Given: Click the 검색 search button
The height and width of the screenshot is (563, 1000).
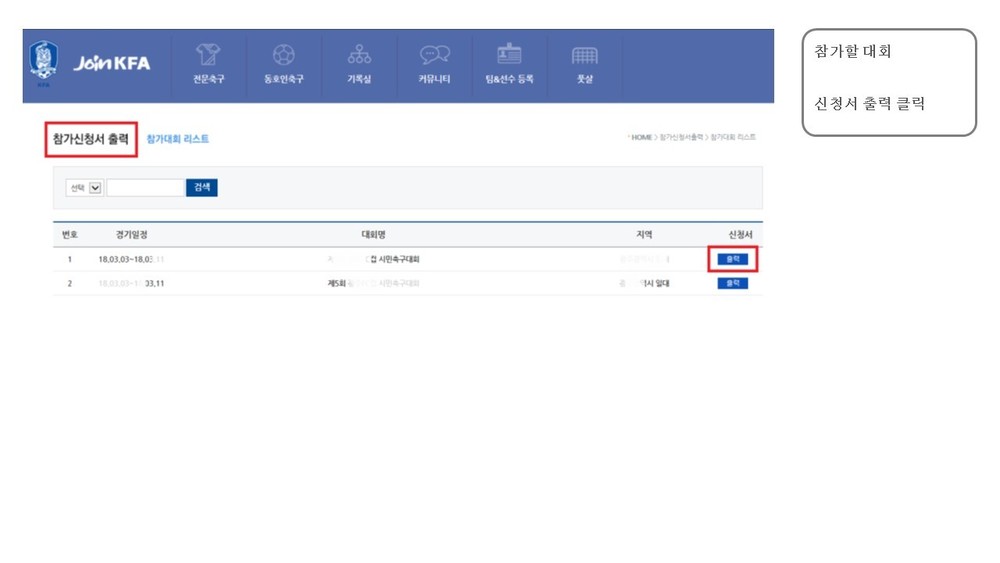Looking at the screenshot, I should tap(202, 187).
